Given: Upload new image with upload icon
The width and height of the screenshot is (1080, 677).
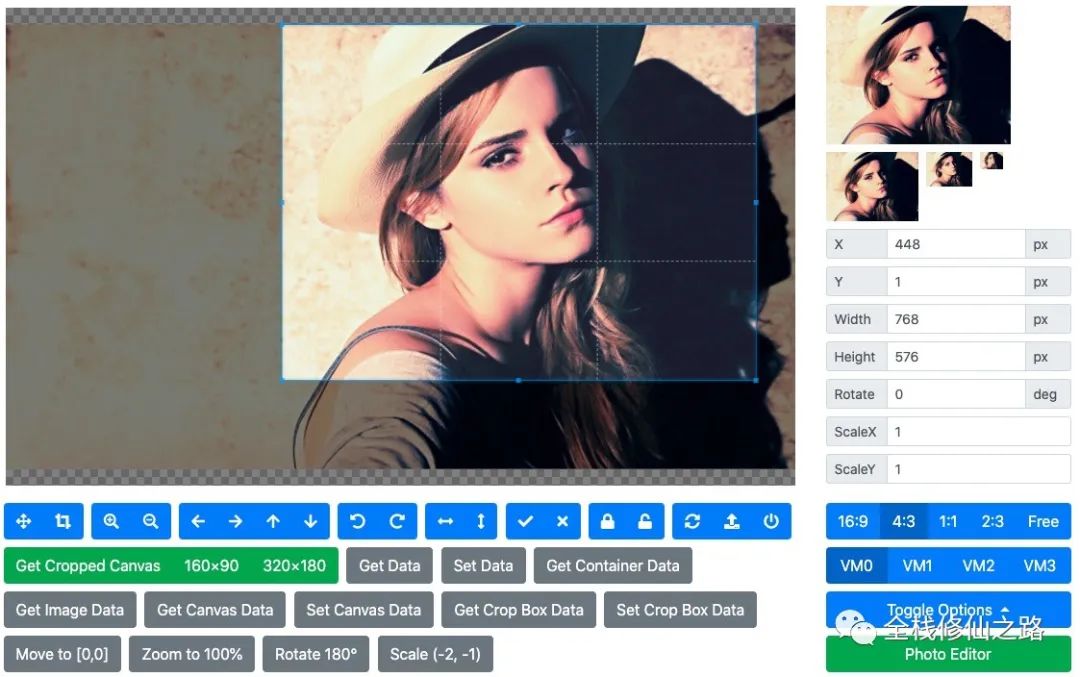Looking at the screenshot, I should [731, 521].
